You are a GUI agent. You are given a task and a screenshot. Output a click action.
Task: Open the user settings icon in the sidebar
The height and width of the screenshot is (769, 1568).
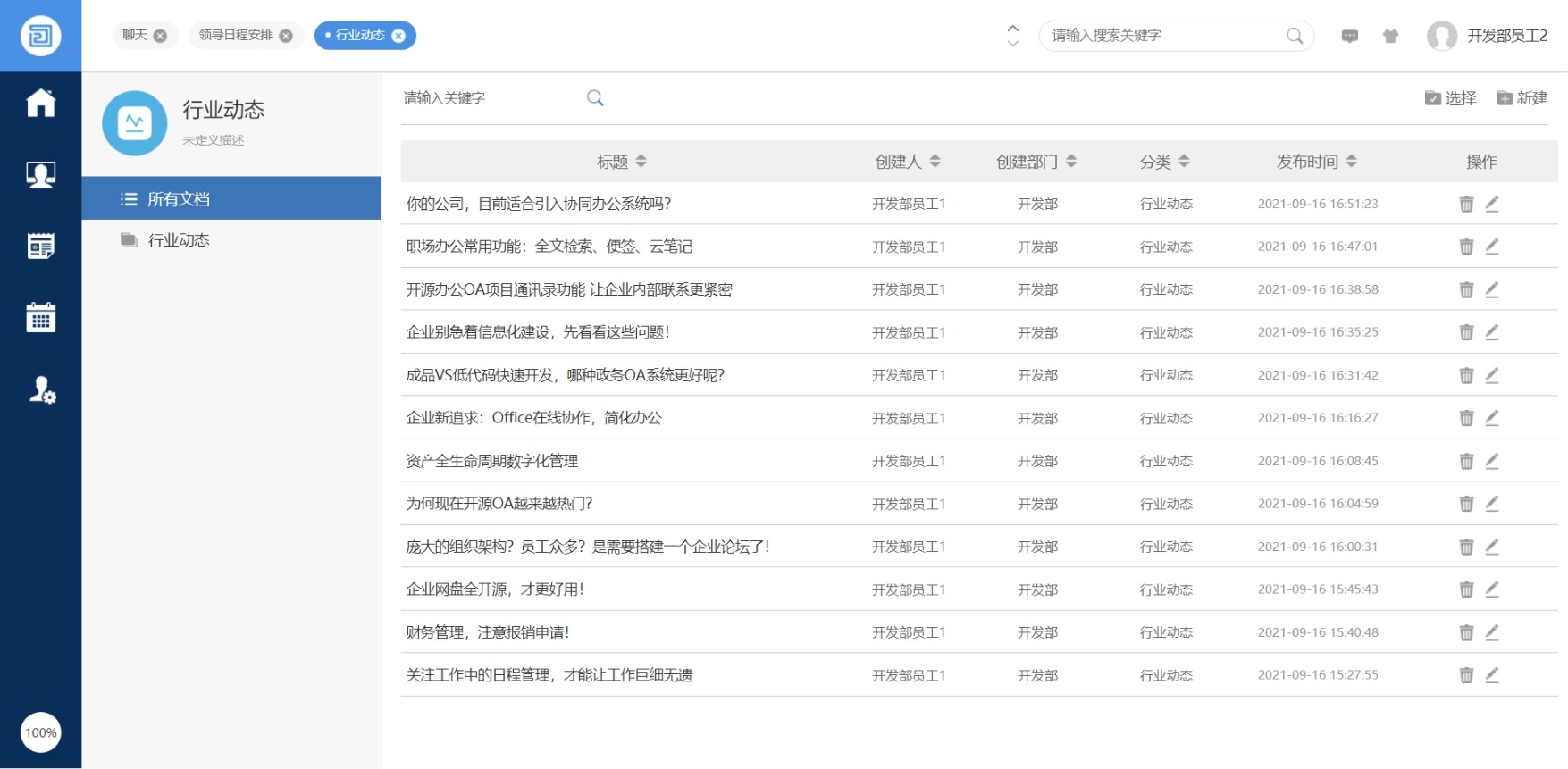(41, 389)
